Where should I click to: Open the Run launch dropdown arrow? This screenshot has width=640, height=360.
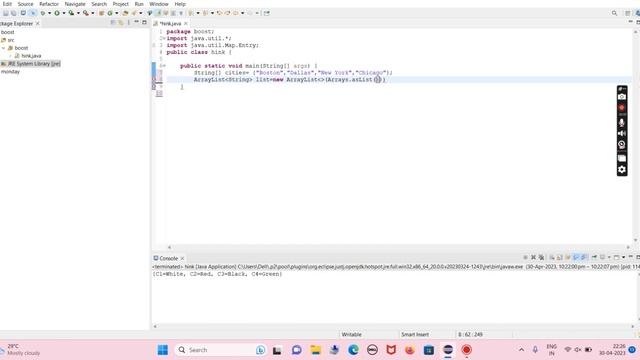[x=64, y=13]
